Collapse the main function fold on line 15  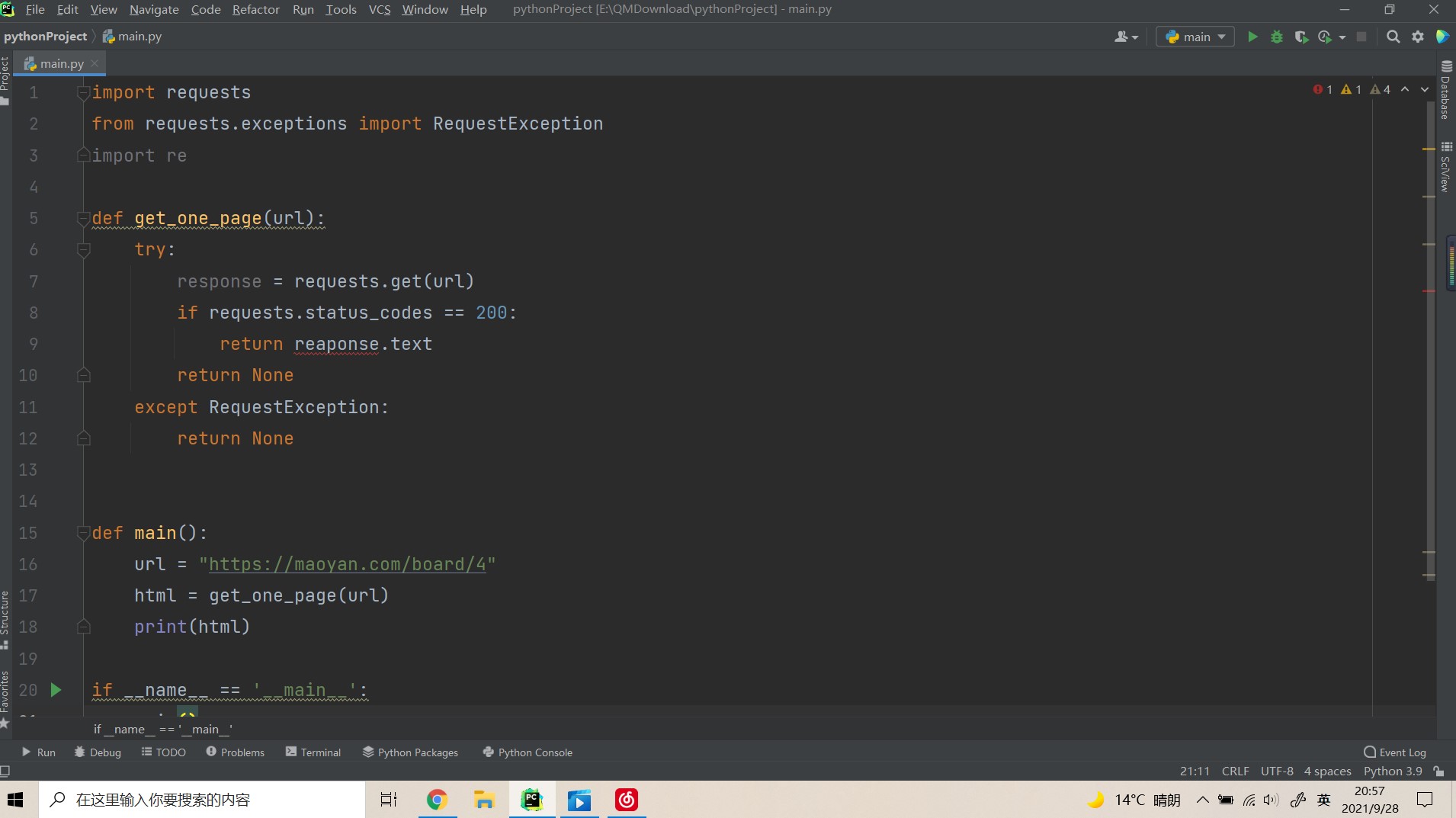[x=84, y=533]
